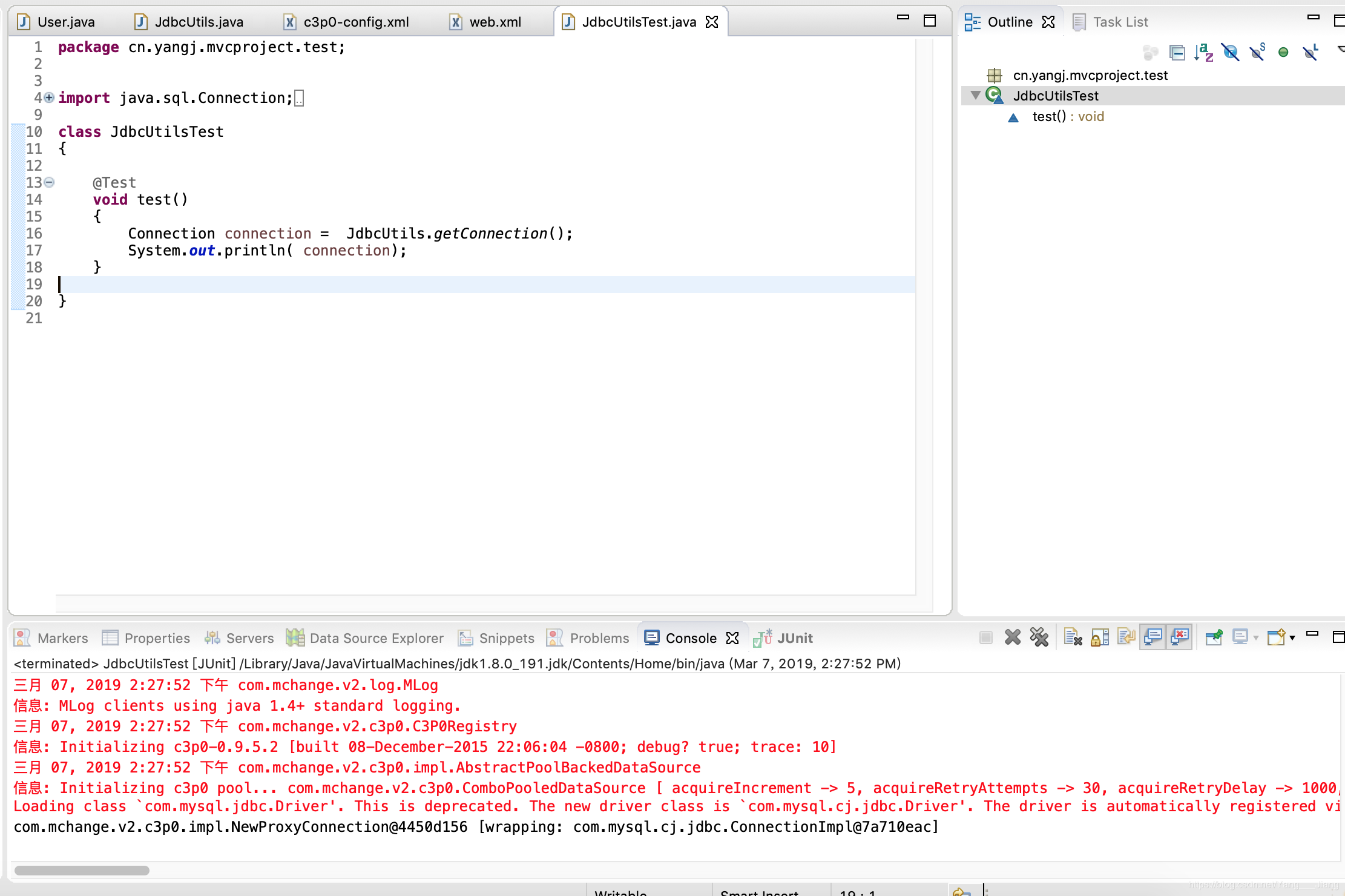Select test() method in Outline
This screenshot has height=896, width=1345.
(x=1049, y=116)
